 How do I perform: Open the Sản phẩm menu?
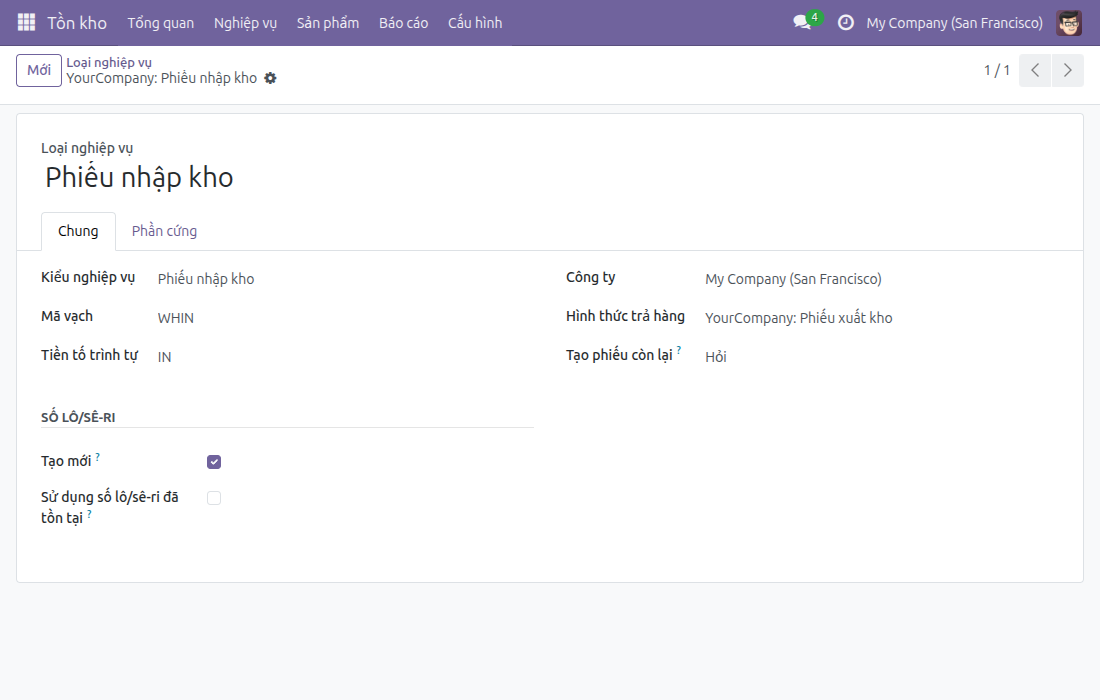click(328, 22)
